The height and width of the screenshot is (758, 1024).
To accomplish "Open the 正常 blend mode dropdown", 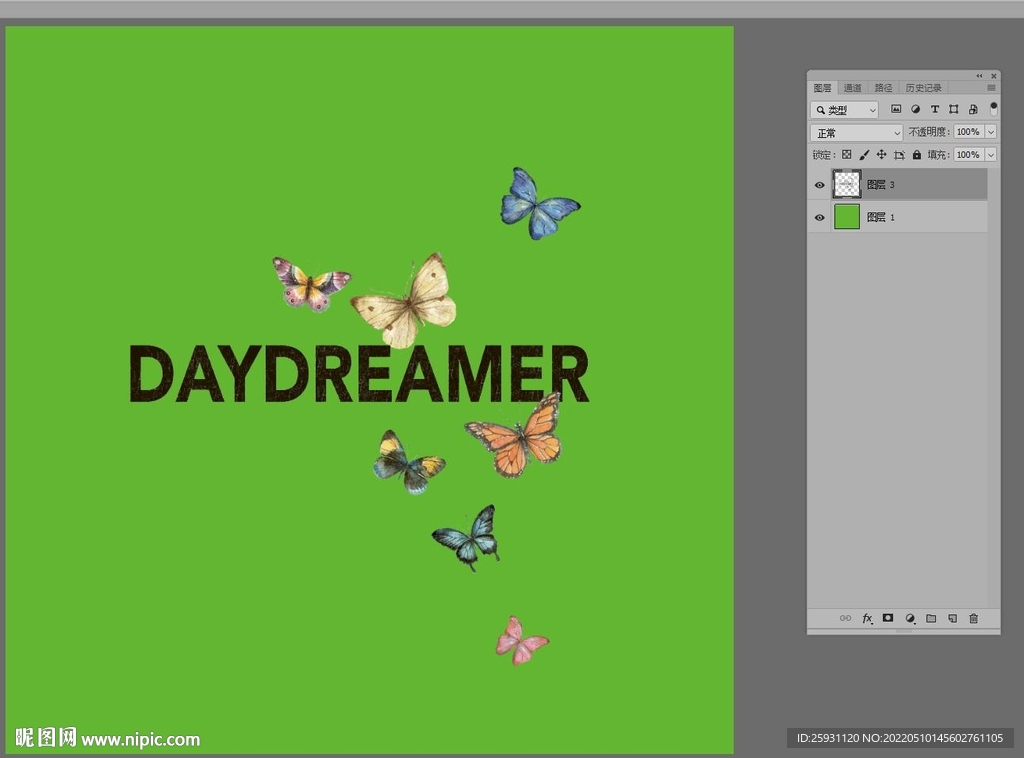I will 856,133.
